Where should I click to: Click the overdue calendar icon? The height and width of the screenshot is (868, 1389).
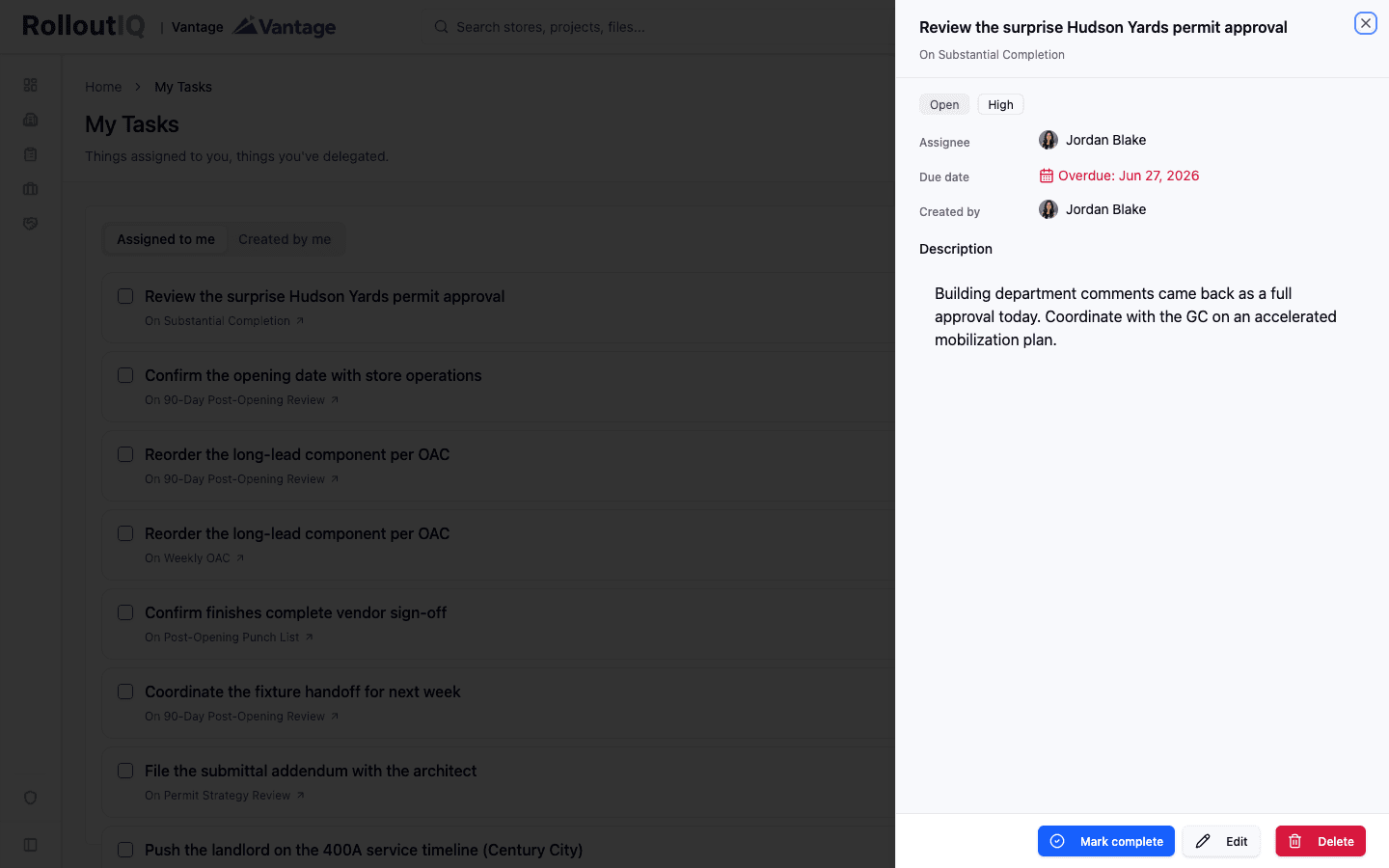pyautogui.click(x=1047, y=176)
